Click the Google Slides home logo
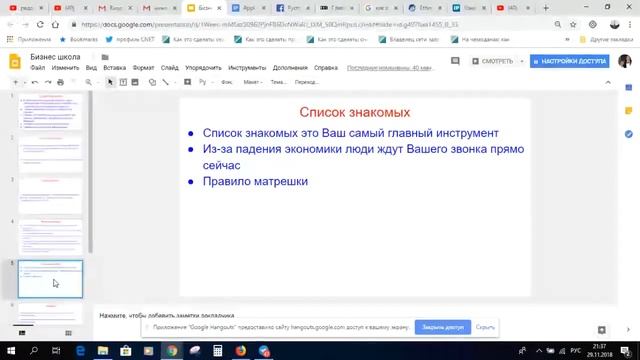 pyautogui.click(x=15, y=62)
